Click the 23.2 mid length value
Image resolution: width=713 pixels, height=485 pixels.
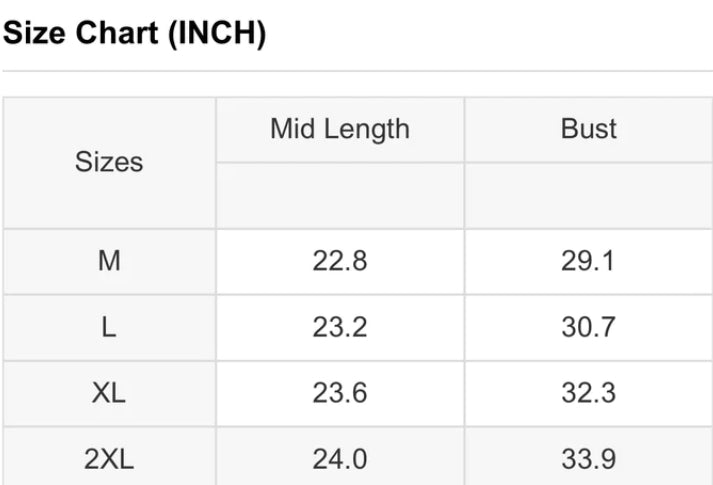coord(340,327)
